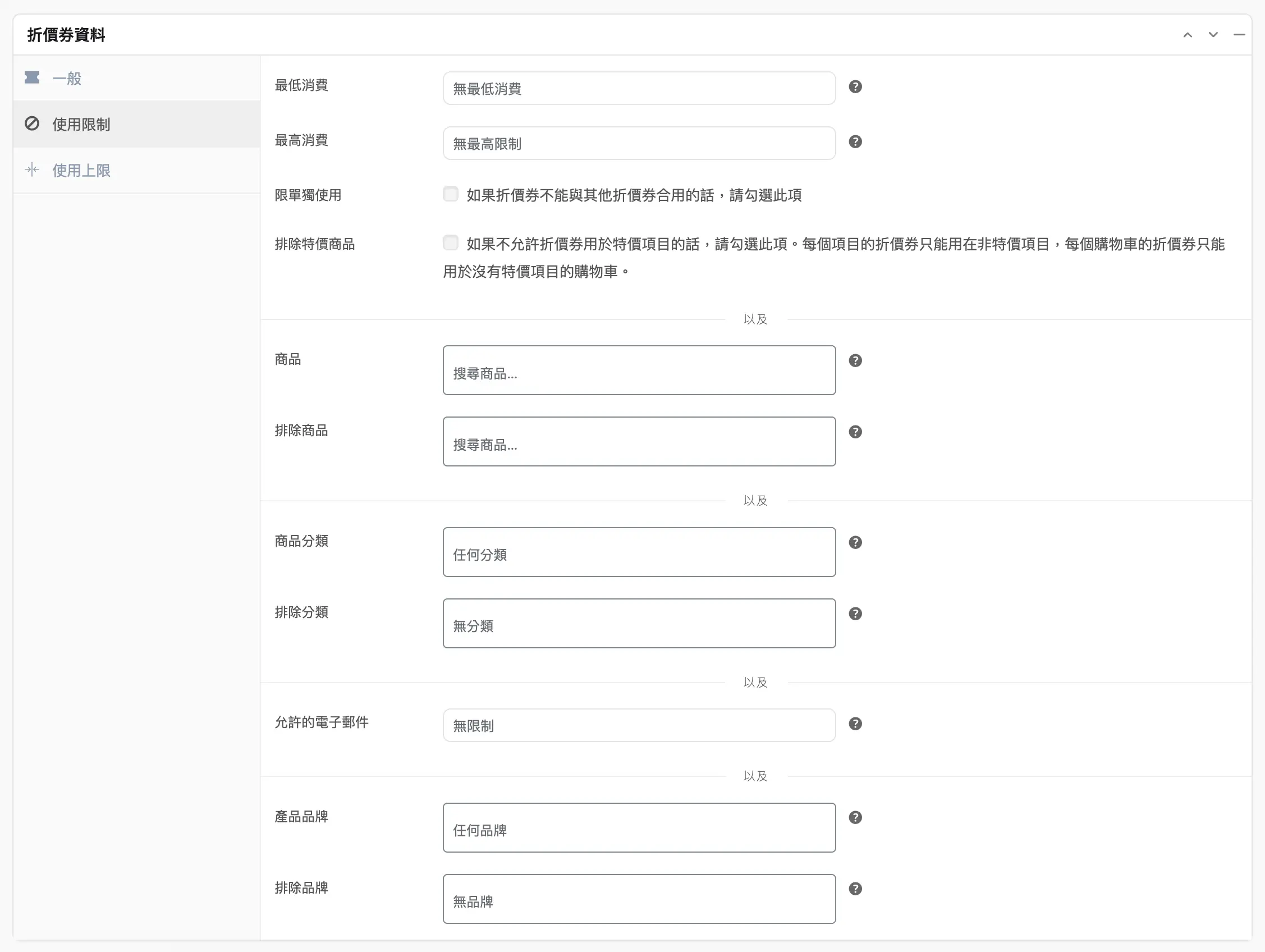Select the 使用限制 tab
Viewport: 1265px width, 952px height.
point(137,124)
